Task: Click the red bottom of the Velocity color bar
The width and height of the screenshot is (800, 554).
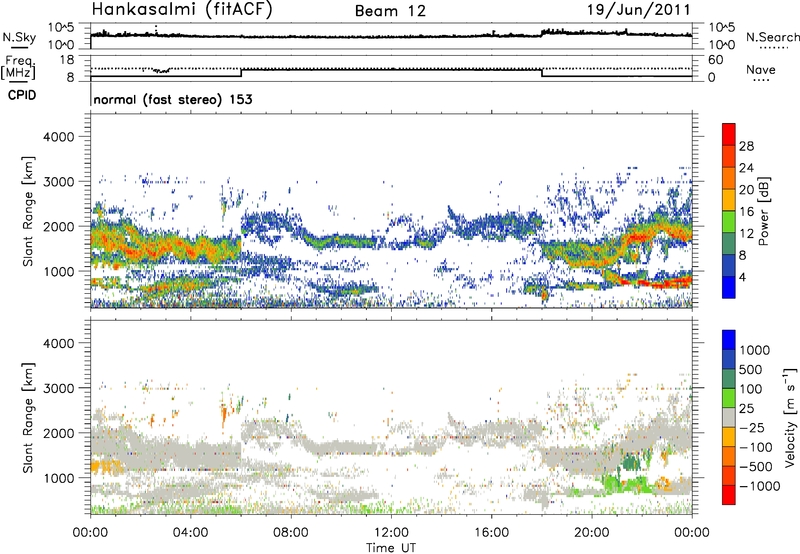Action: click(x=729, y=495)
